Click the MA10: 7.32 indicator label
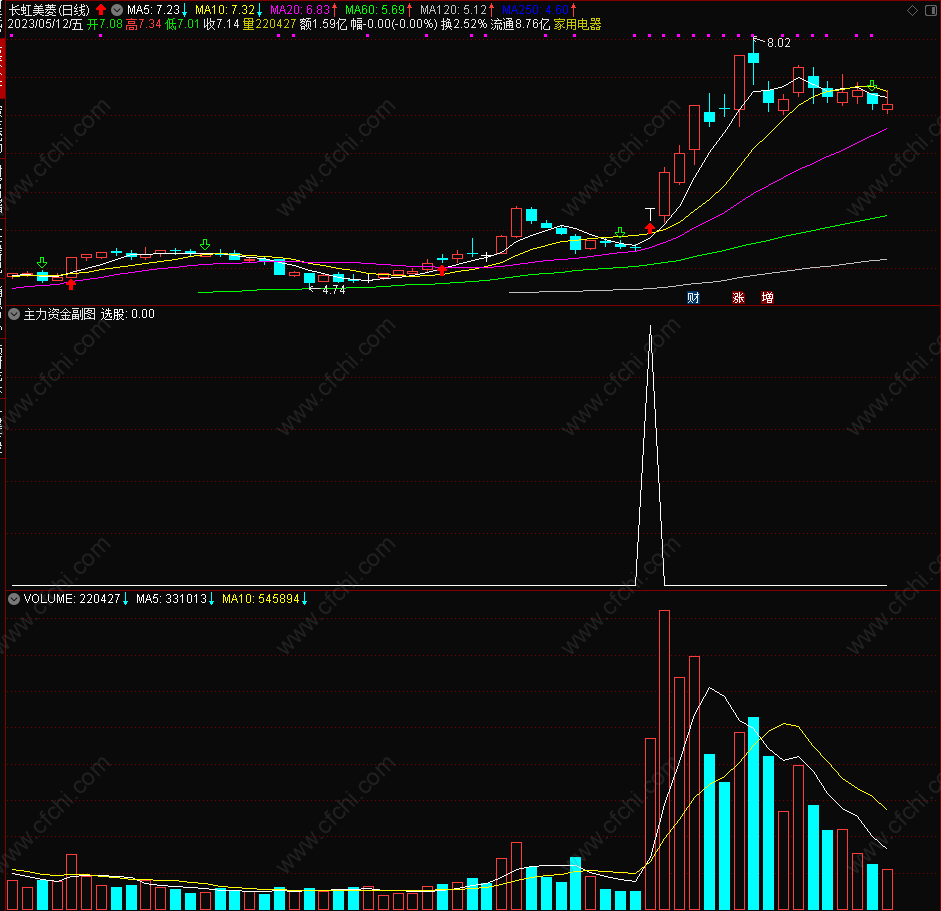941x911 pixels. pos(225,10)
